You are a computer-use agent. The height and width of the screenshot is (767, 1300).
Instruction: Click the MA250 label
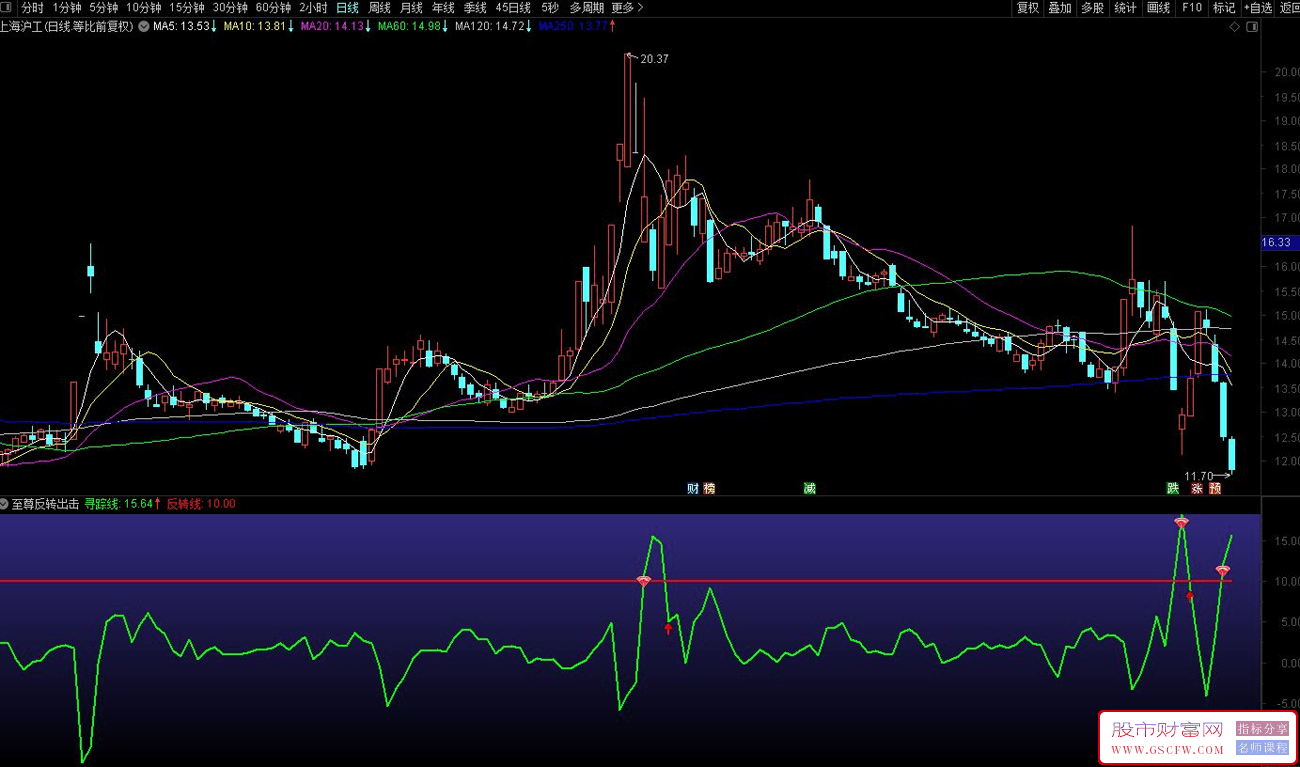577,27
